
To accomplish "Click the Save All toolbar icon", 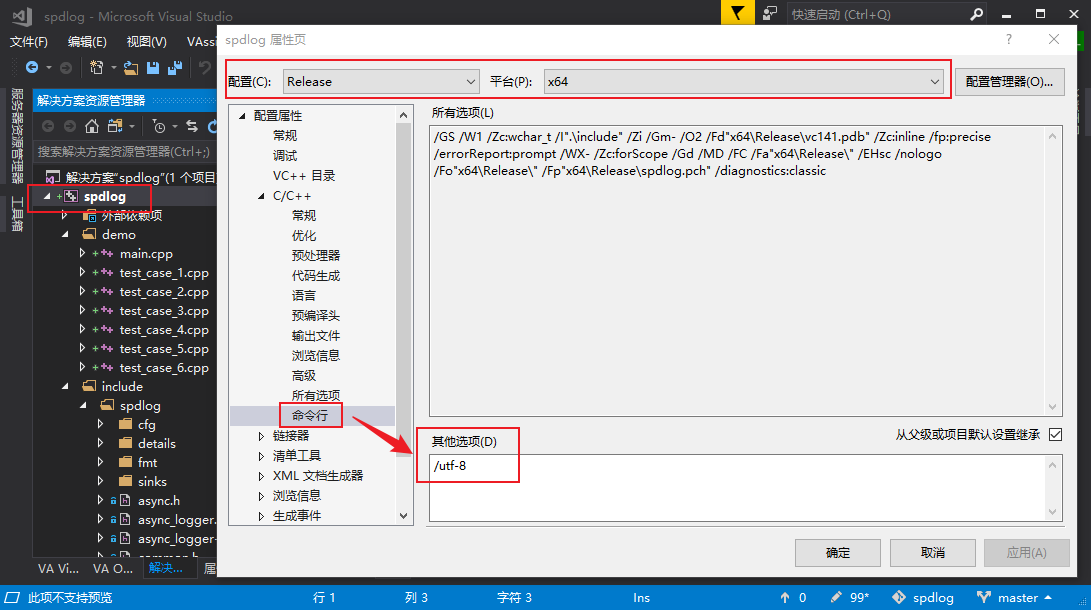I will [175, 68].
